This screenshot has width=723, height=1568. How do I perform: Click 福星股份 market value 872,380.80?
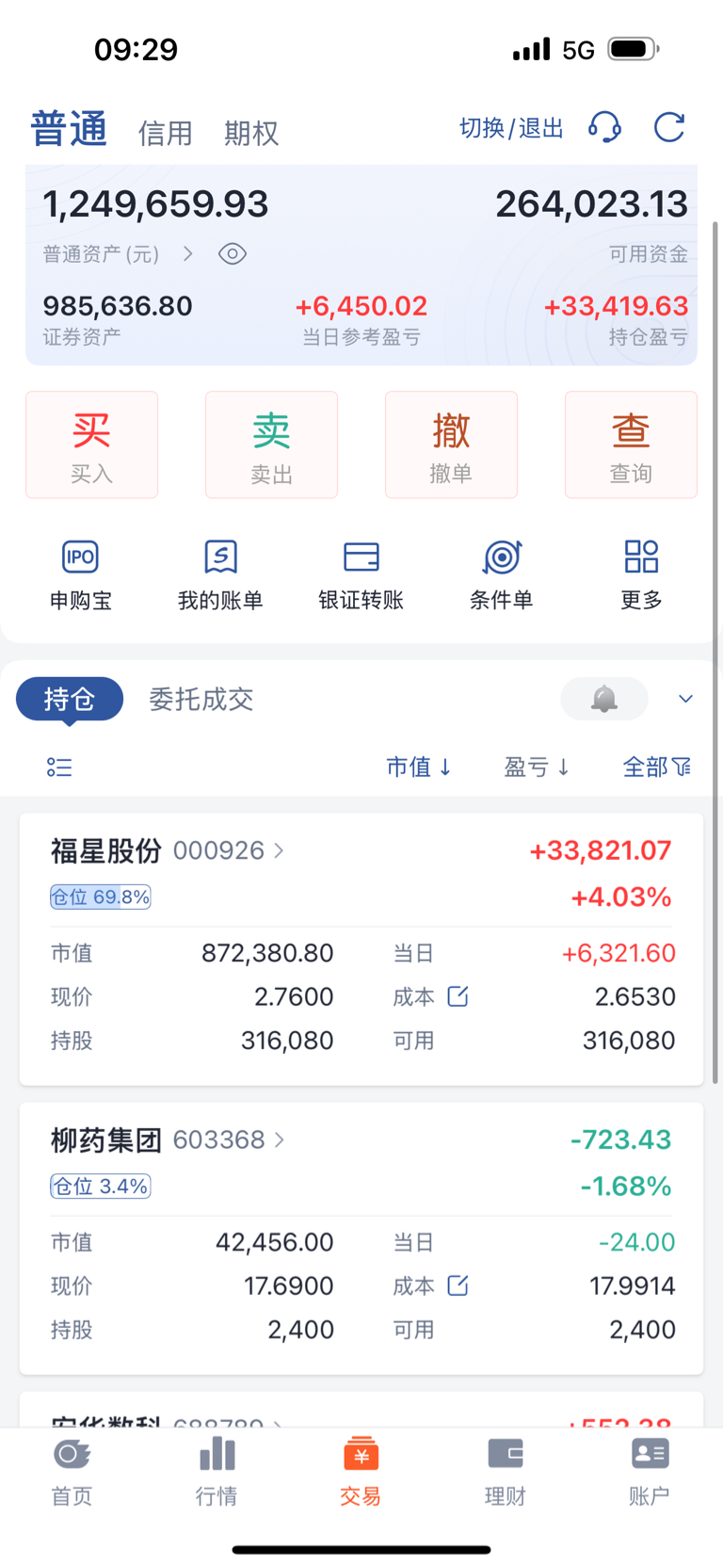tap(268, 953)
